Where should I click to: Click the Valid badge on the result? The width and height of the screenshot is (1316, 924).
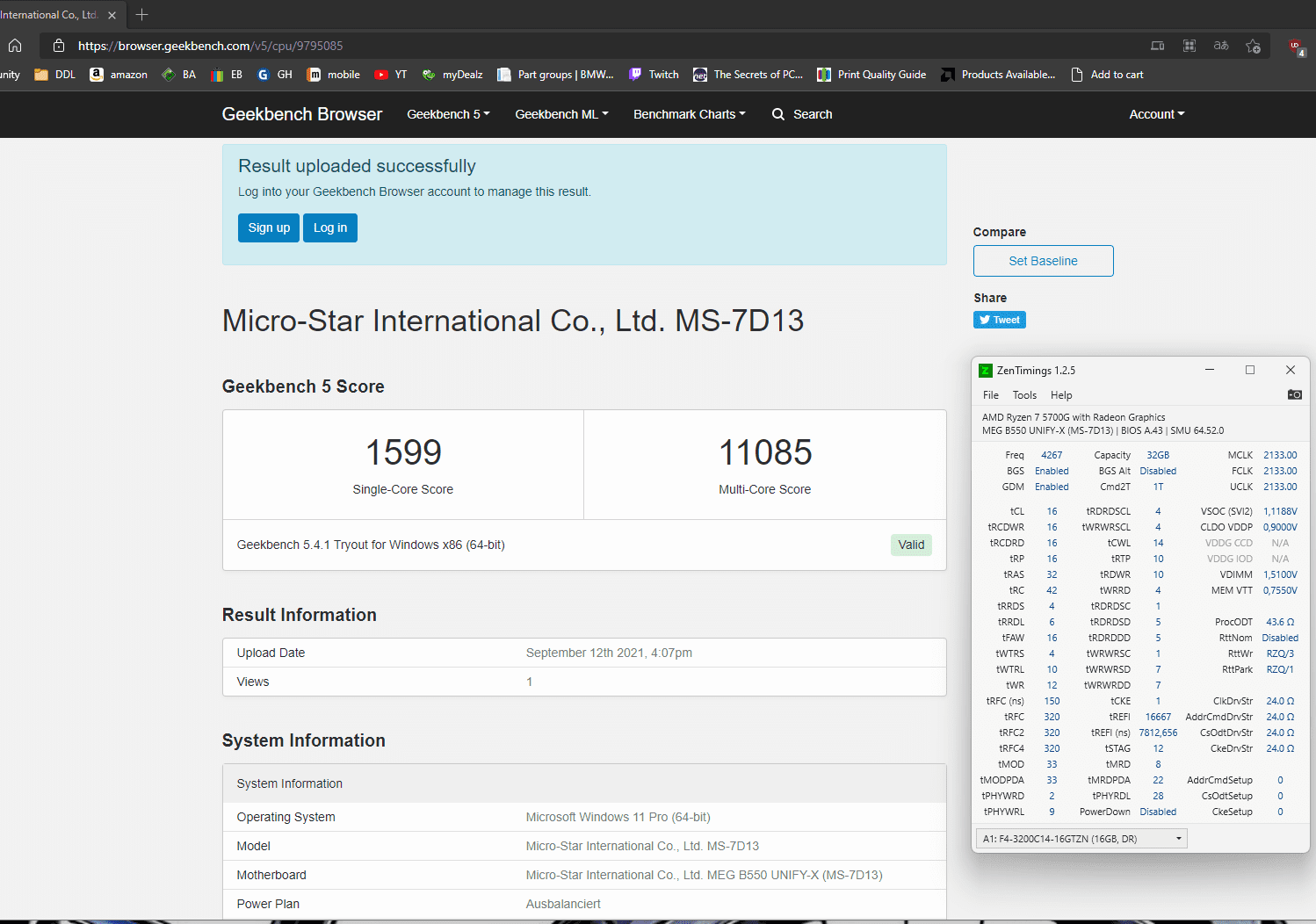(911, 545)
